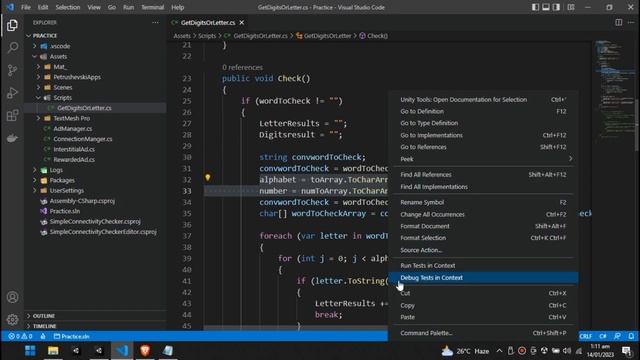The image size is (640, 360).
Task: Expand the PetrushevskiApps folder
Action: [39, 77]
